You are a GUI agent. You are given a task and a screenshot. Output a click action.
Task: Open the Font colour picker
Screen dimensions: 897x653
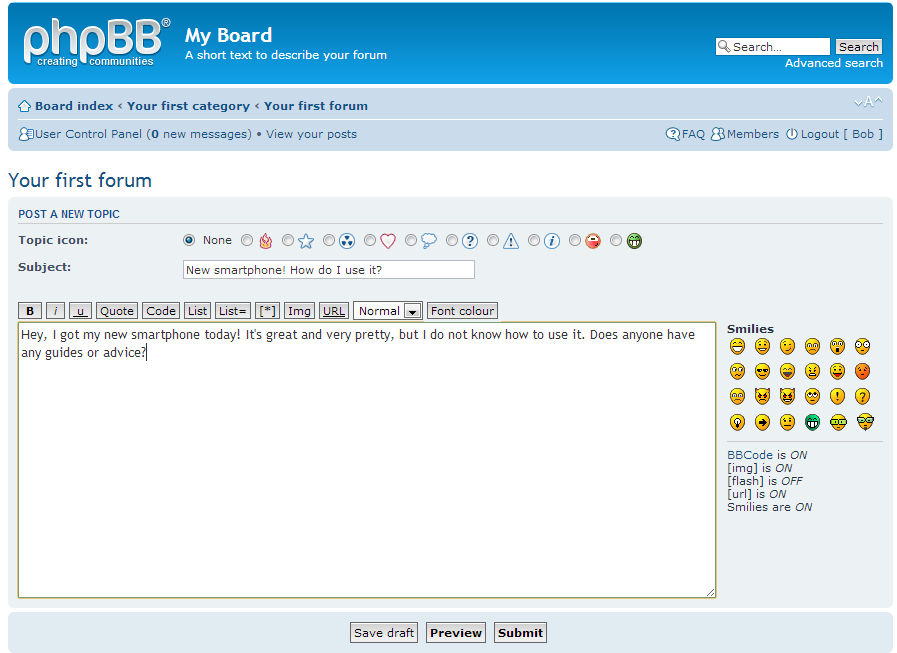pyautogui.click(x=462, y=310)
